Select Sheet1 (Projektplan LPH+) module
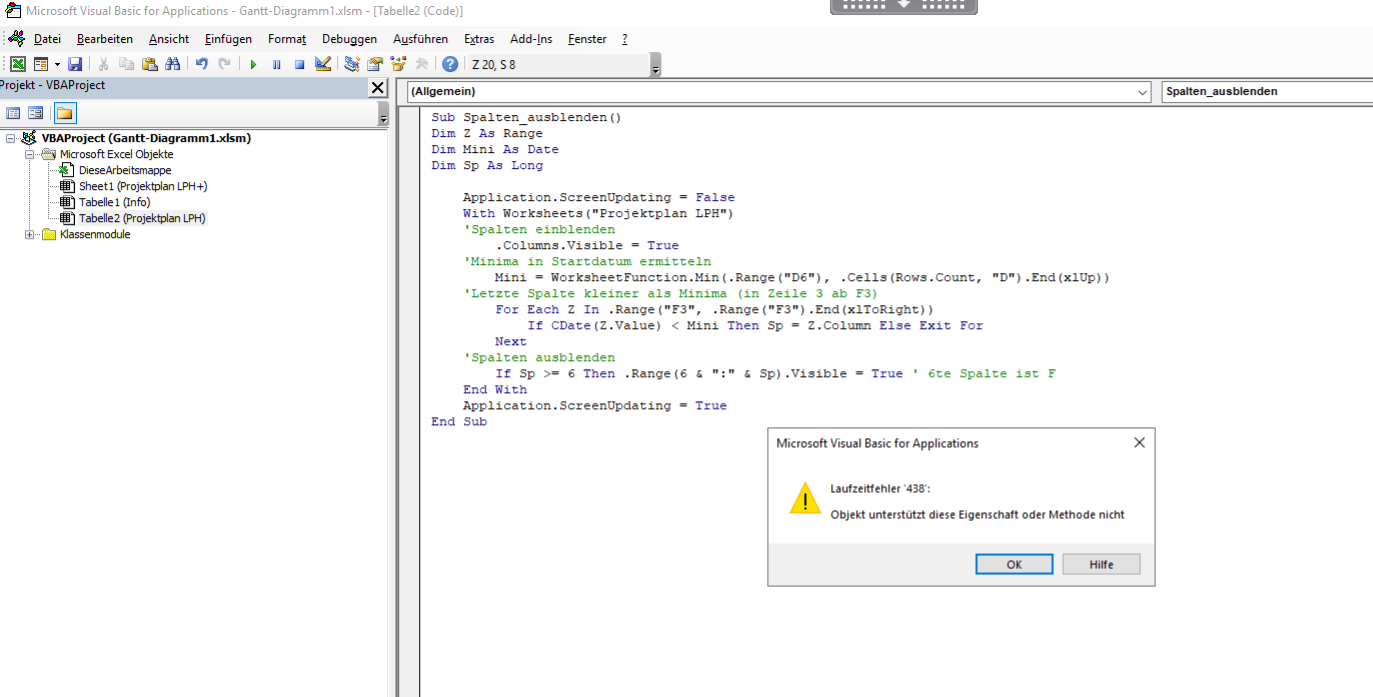Viewport: 1373px width, 697px height. tap(143, 186)
